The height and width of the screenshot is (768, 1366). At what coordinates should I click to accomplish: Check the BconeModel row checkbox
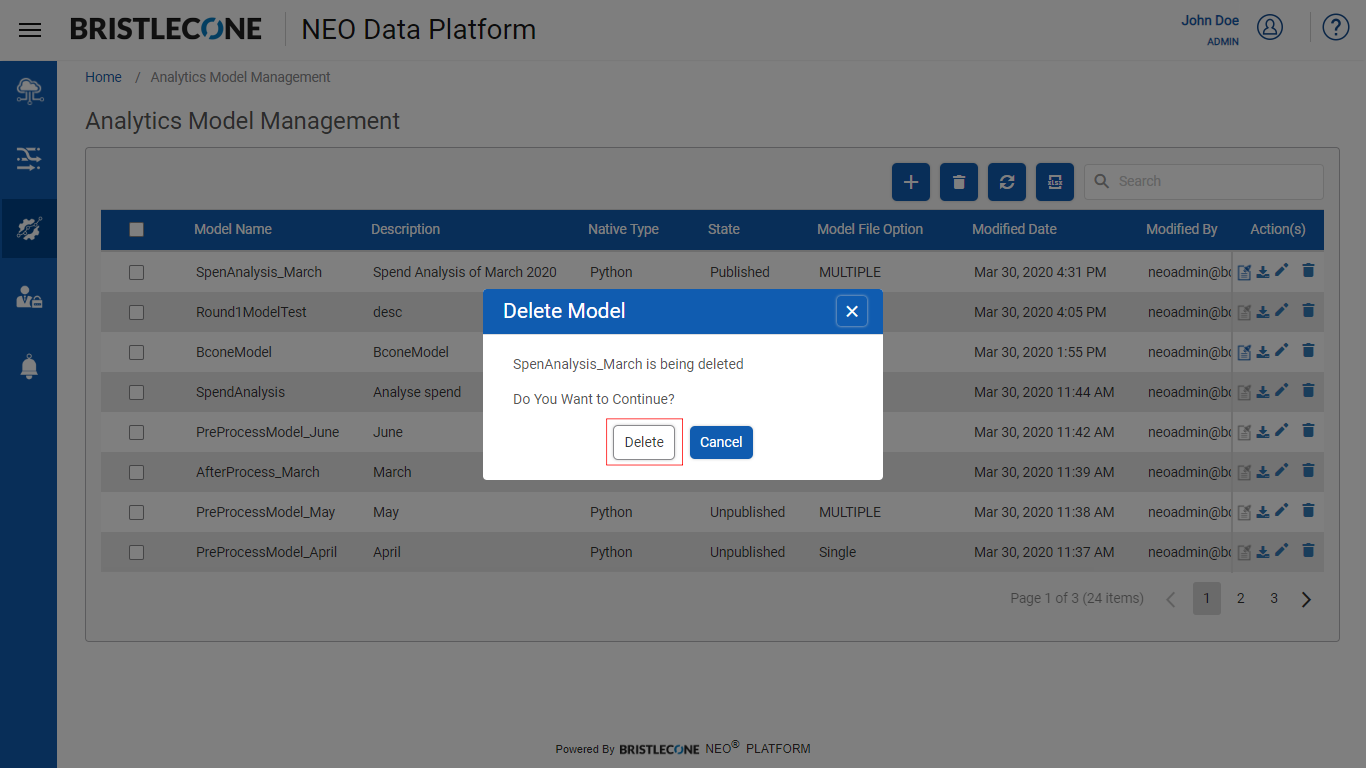coord(137,352)
